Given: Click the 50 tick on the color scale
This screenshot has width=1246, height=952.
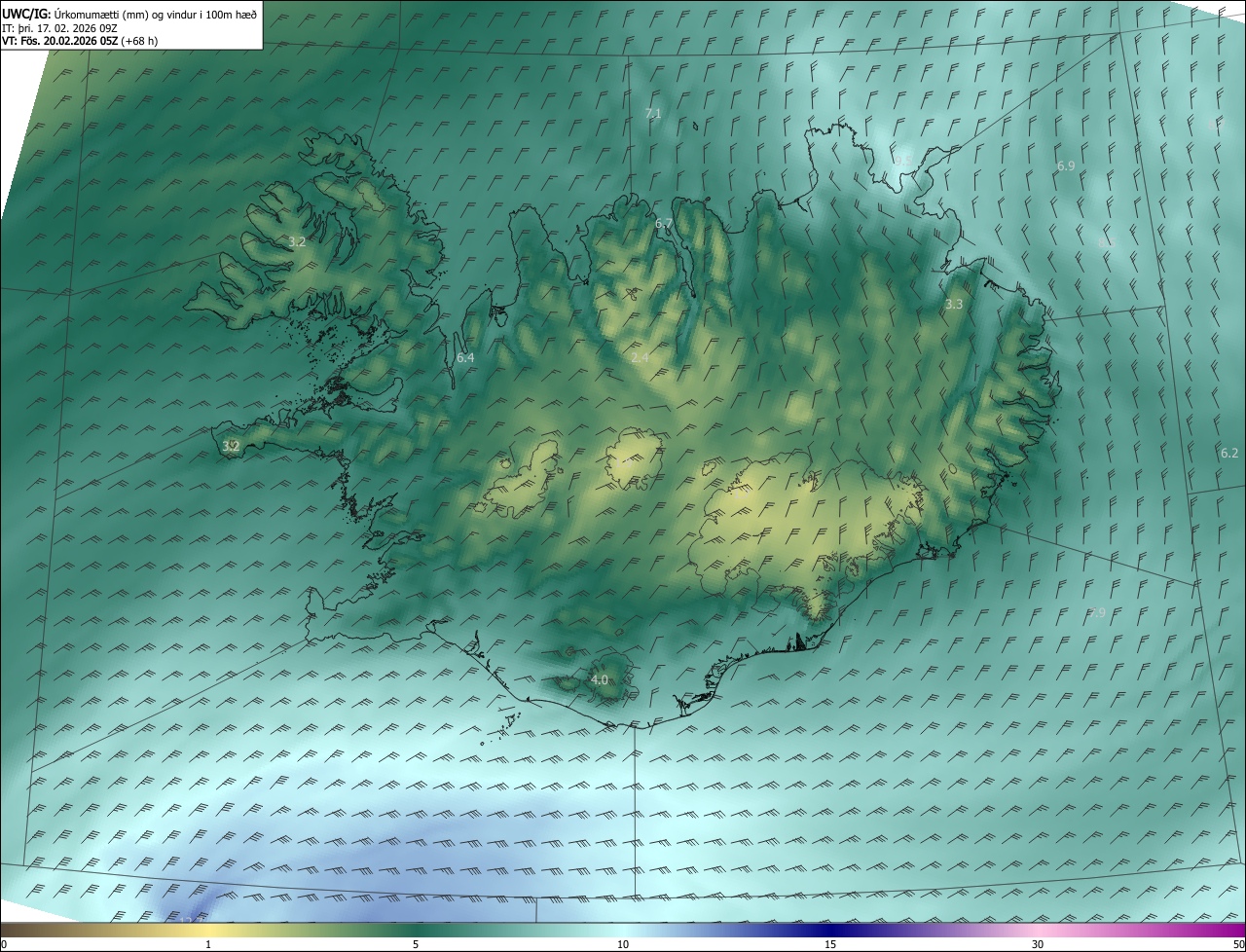Looking at the screenshot, I should click(x=1238, y=944).
